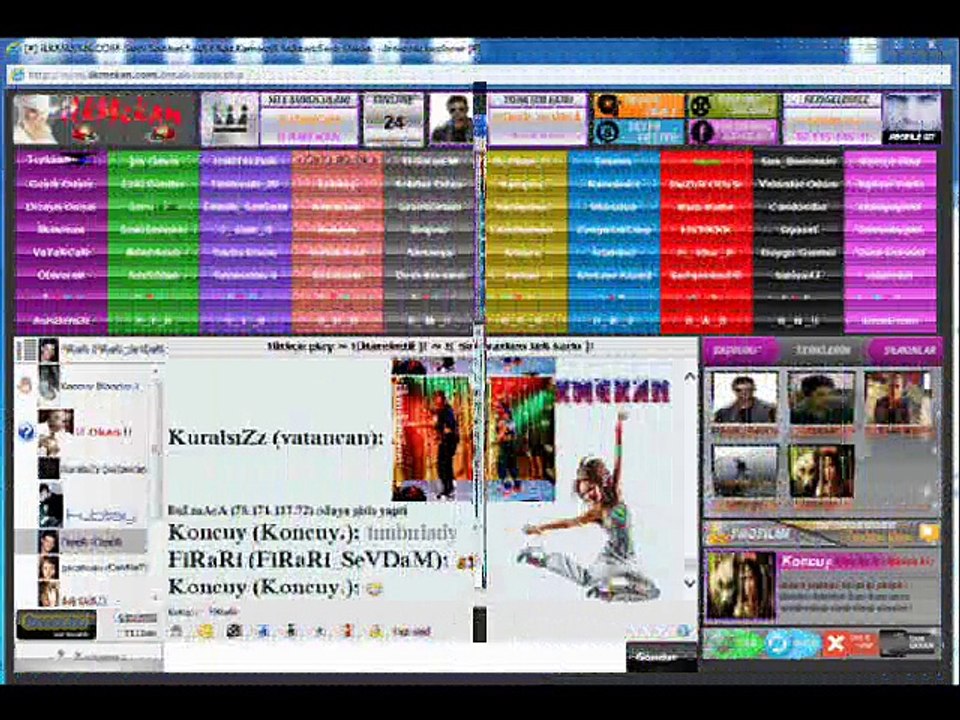
Task: Open the pink round-icon tile in header
Action: (732, 132)
